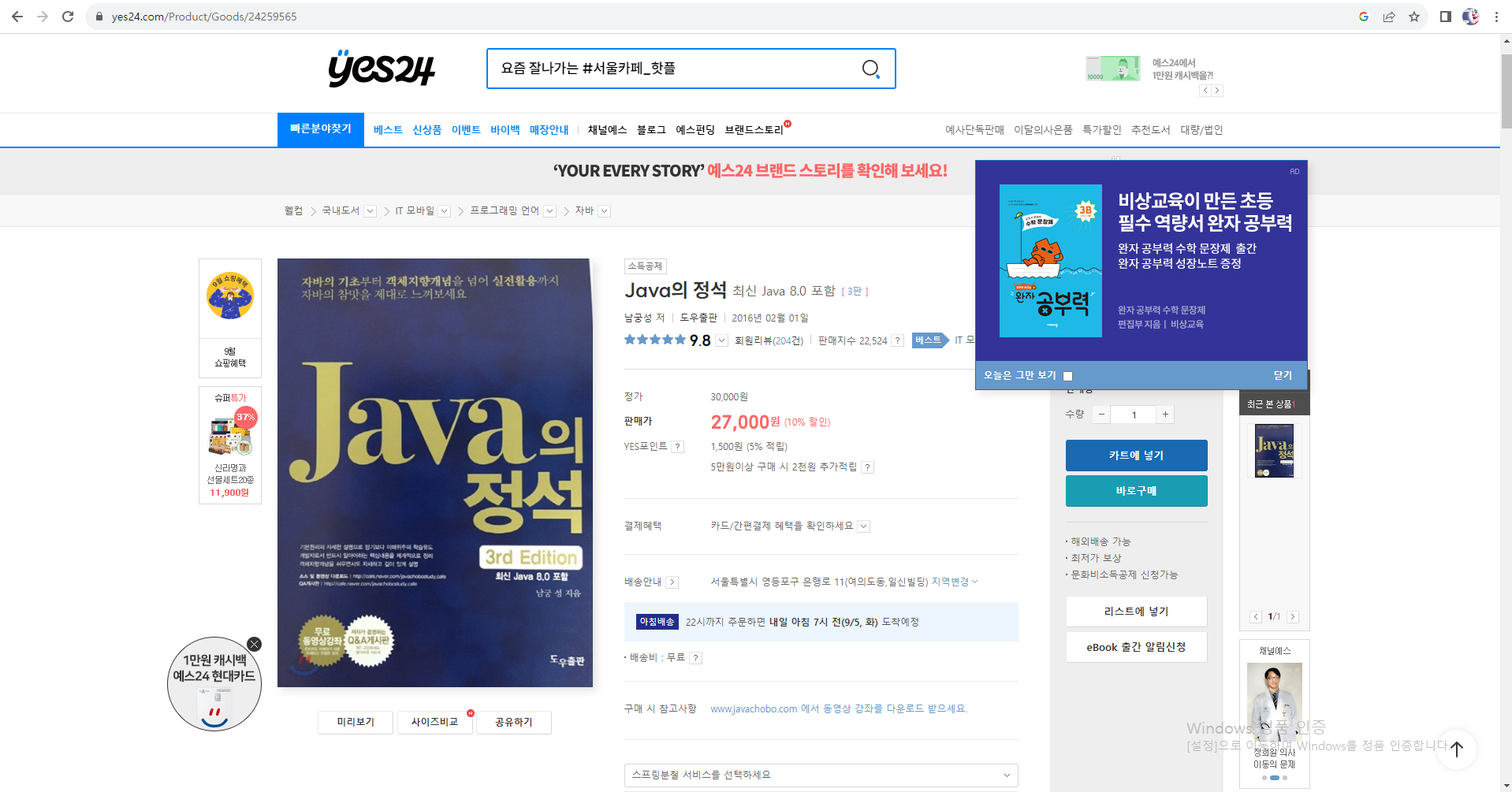Open Chrome three-dot menu
The height and width of the screenshot is (792, 1512).
pos(1496,17)
